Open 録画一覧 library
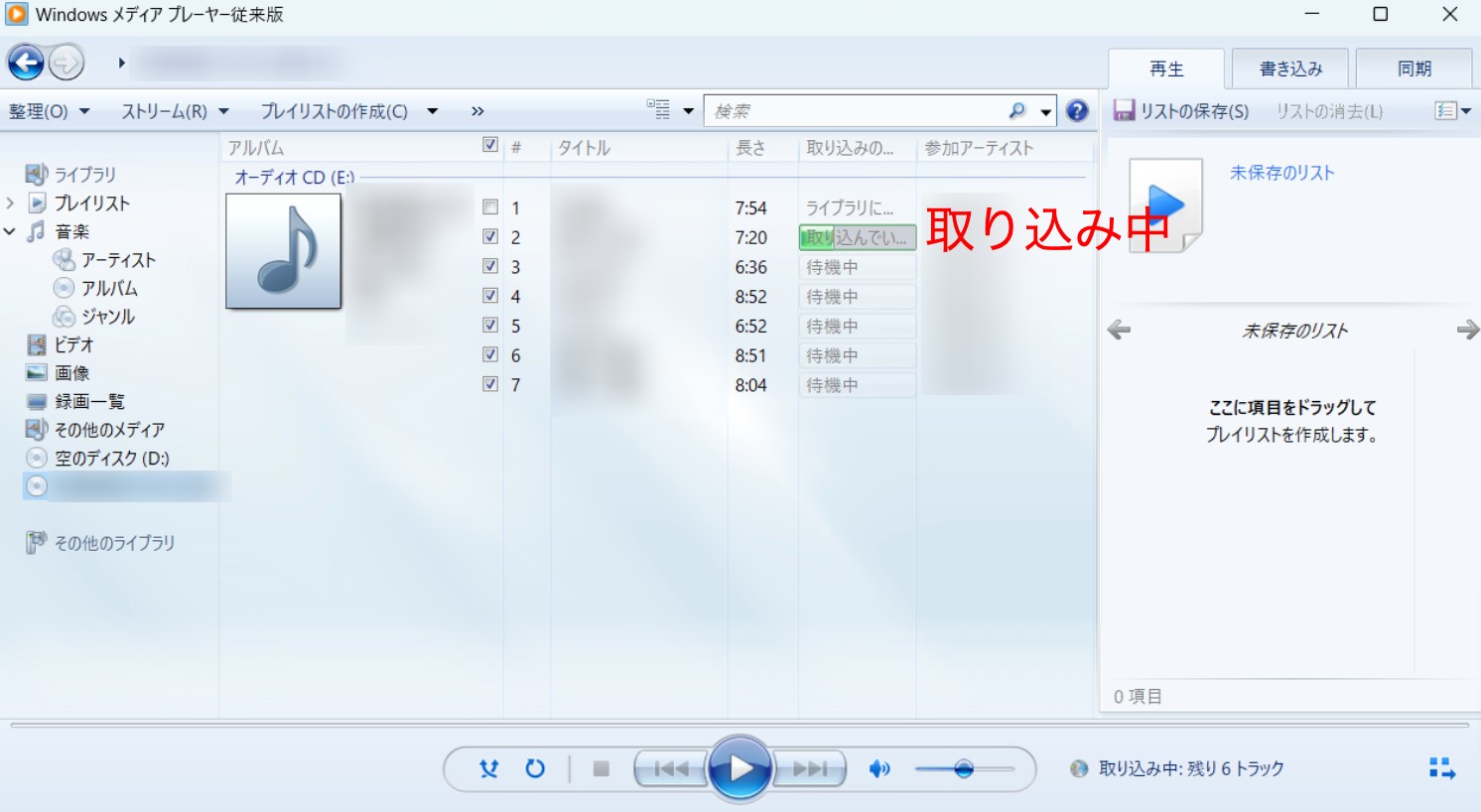Screen dimensions: 1481x812 click(89, 401)
